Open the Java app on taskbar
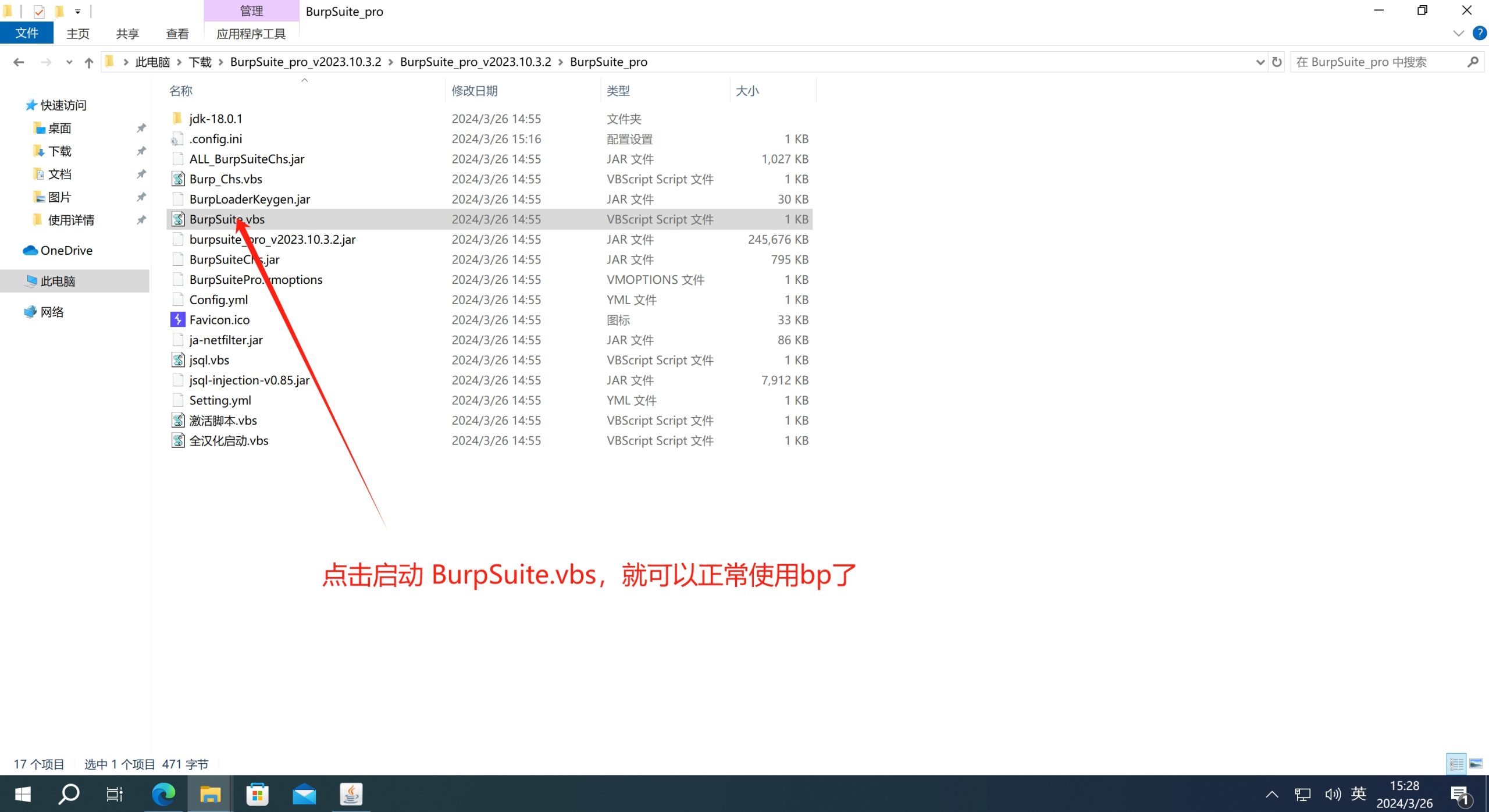 point(351,794)
